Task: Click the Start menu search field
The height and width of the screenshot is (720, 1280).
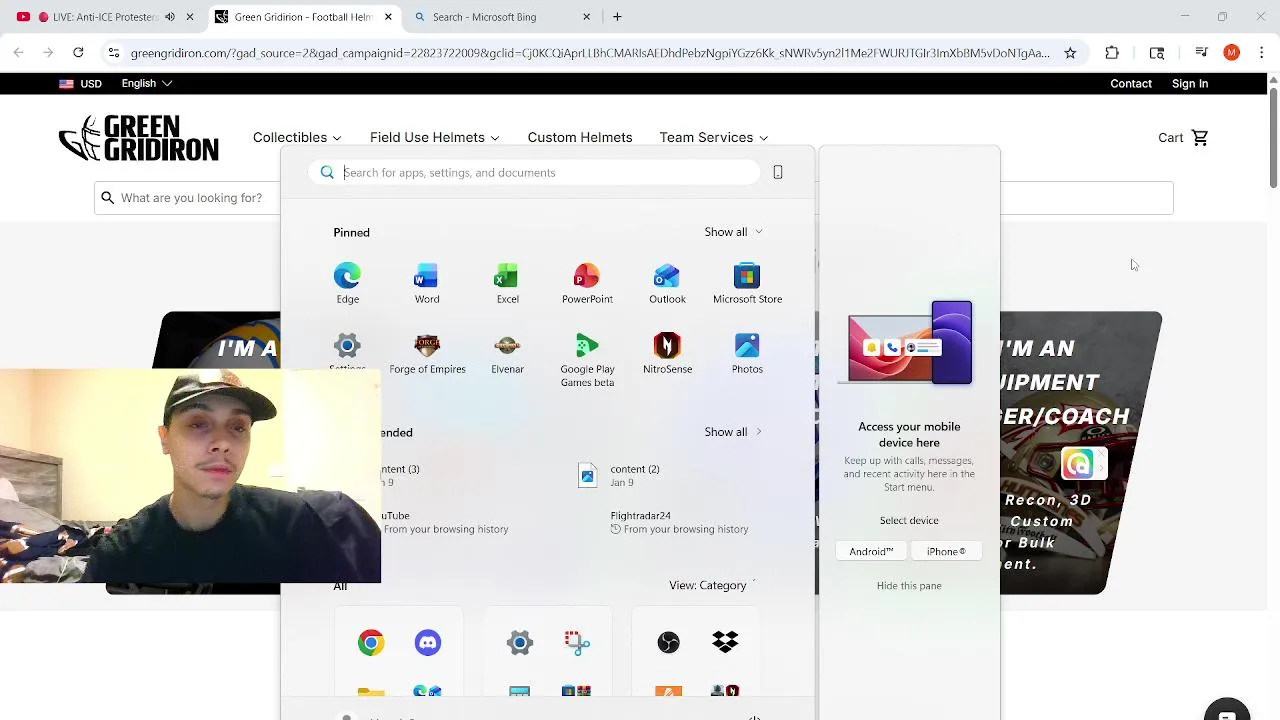Action: (535, 172)
